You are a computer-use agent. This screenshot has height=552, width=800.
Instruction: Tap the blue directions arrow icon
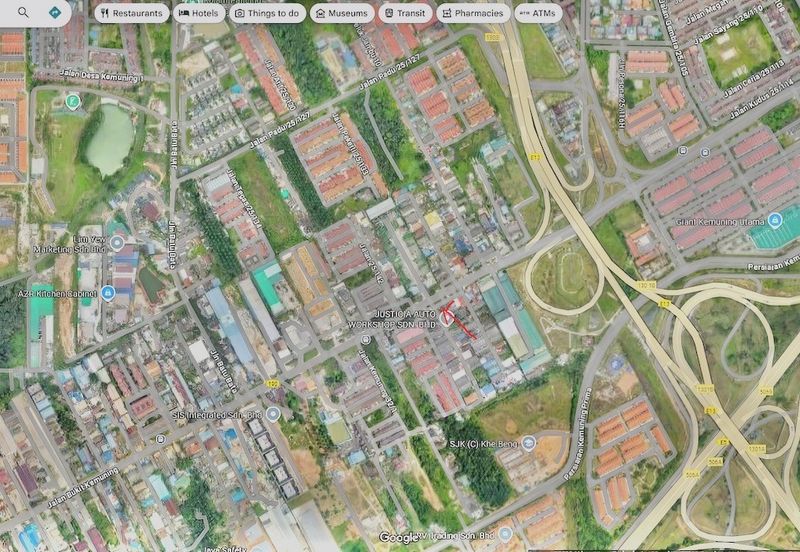click(x=55, y=12)
